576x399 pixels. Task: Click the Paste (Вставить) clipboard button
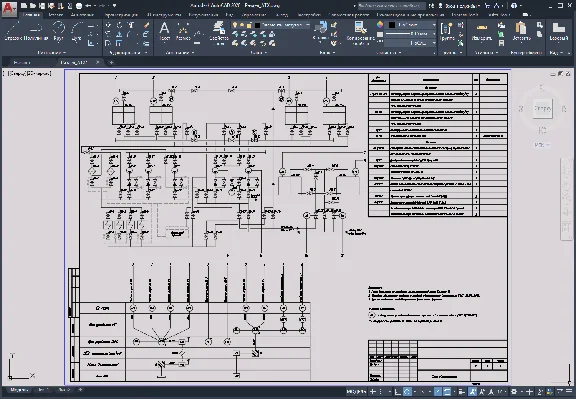521,31
